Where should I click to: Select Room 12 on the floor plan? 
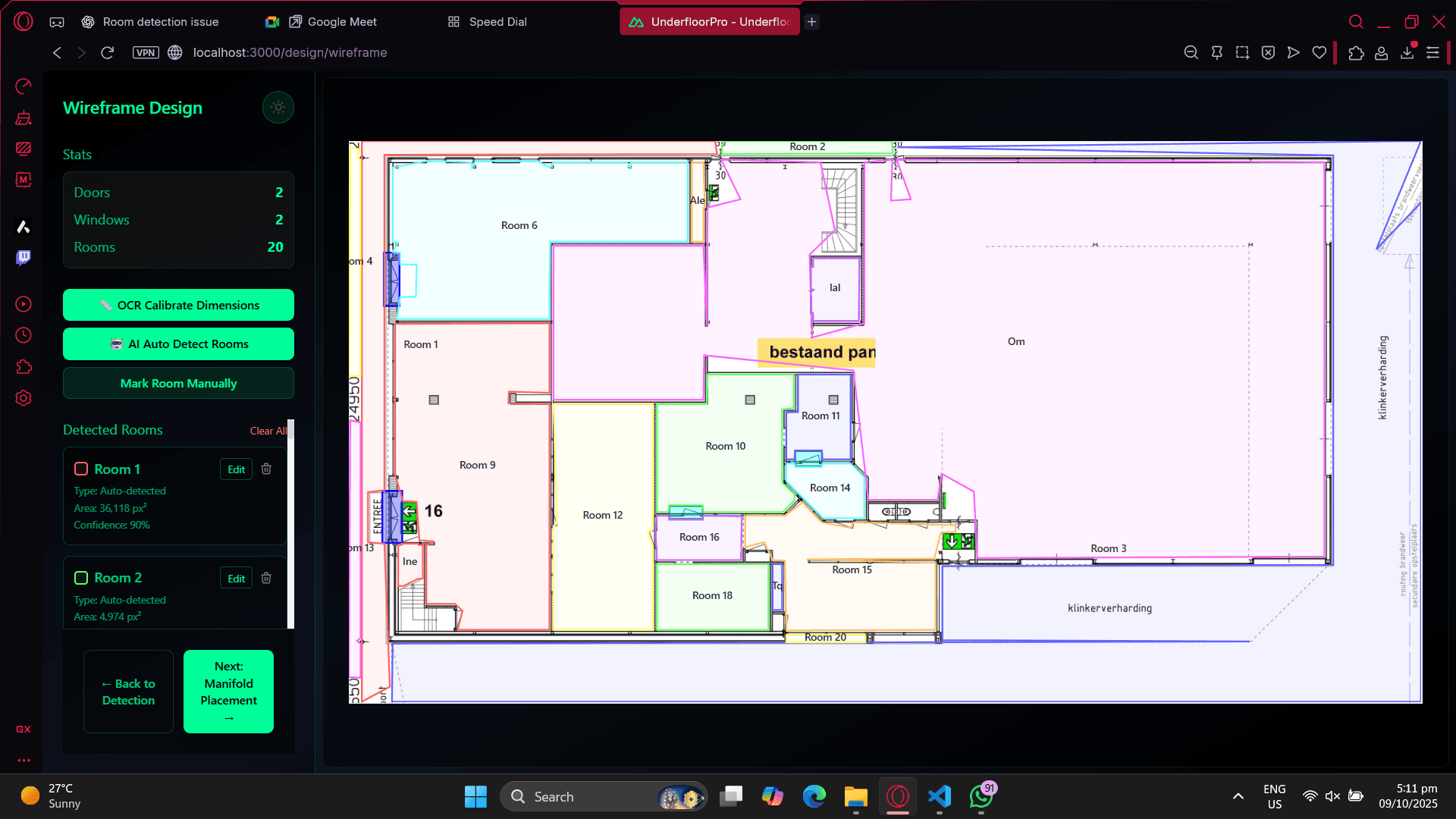(x=602, y=515)
